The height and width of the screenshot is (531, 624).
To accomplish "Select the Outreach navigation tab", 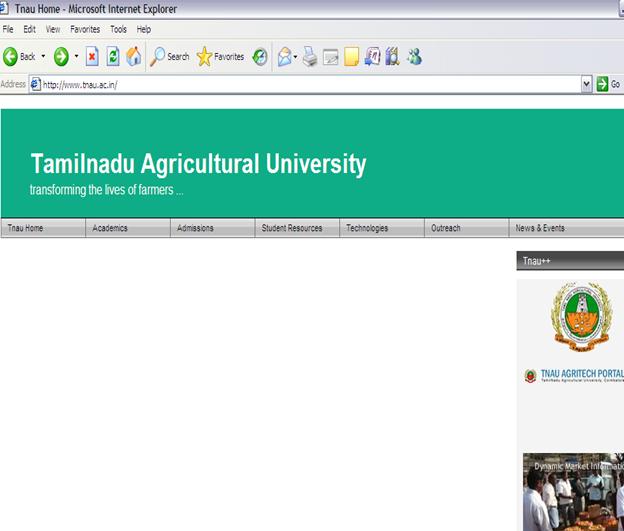I will tap(467, 228).
